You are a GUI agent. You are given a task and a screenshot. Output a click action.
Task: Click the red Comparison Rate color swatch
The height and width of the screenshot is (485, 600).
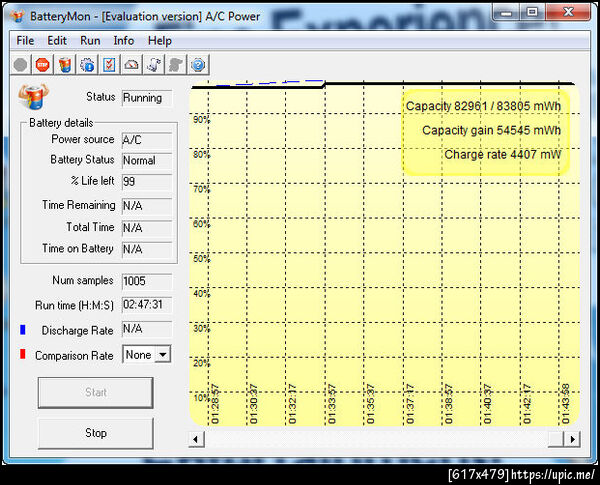23,354
